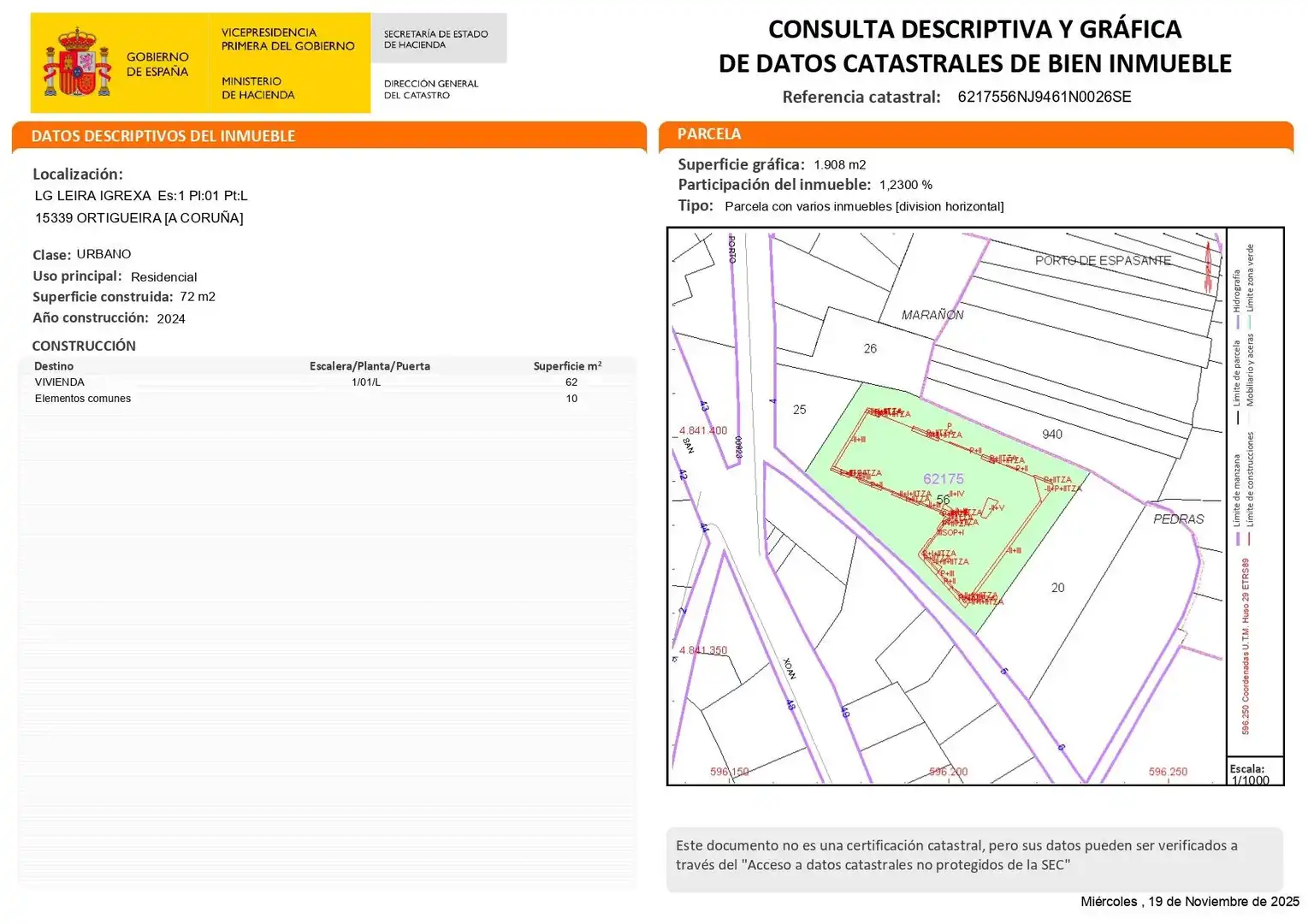The height and width of the screenshot is (924, 1308).
Task: Click 'DE DATOS CATASTRALES DE BIEN INMUEBLE' line
Action: click(x=974, y=63)
